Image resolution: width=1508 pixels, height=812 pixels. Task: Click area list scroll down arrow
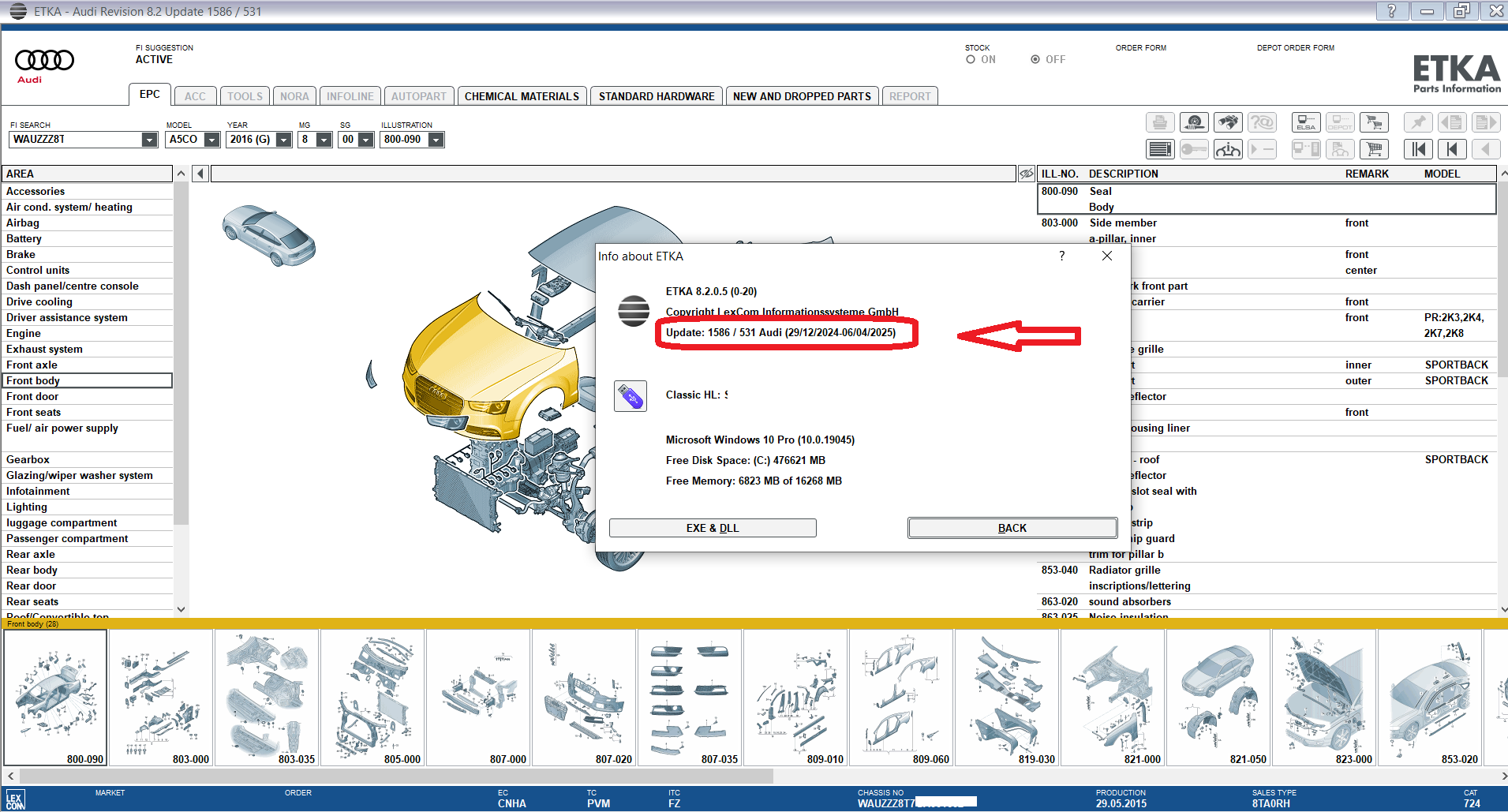pos(181,609)
